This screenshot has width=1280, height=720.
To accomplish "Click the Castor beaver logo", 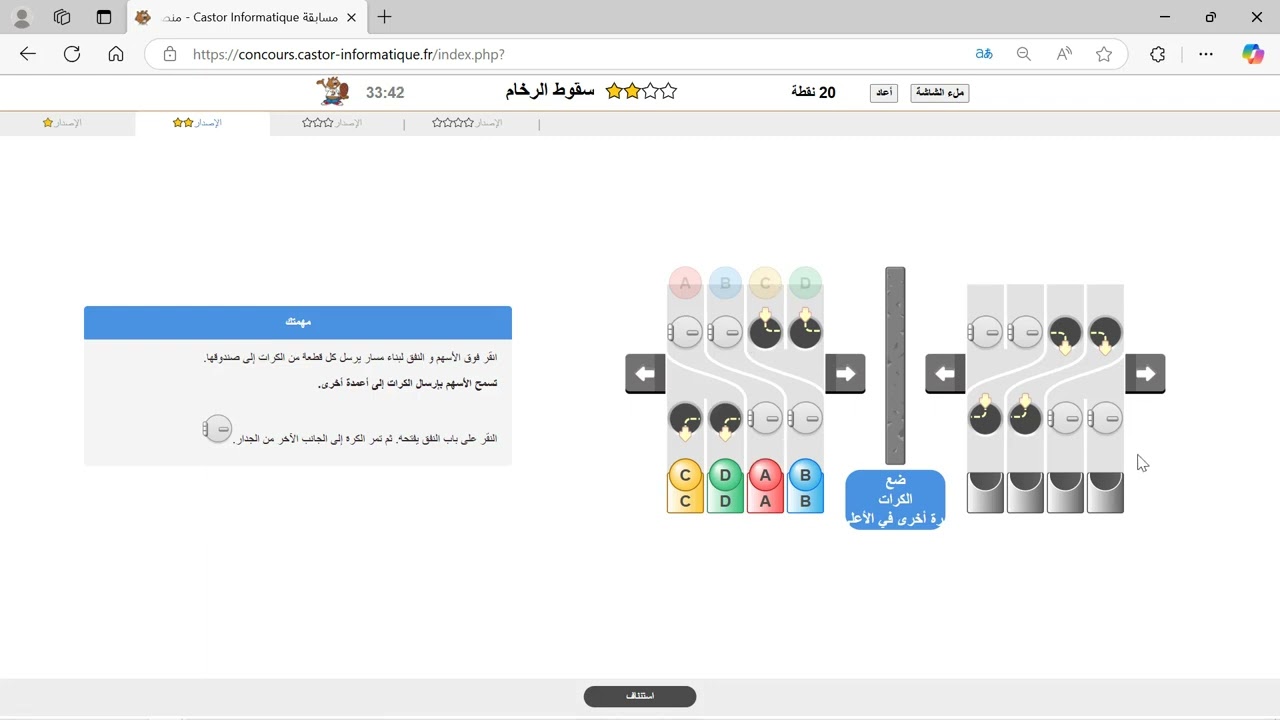I will coord(332,92).
